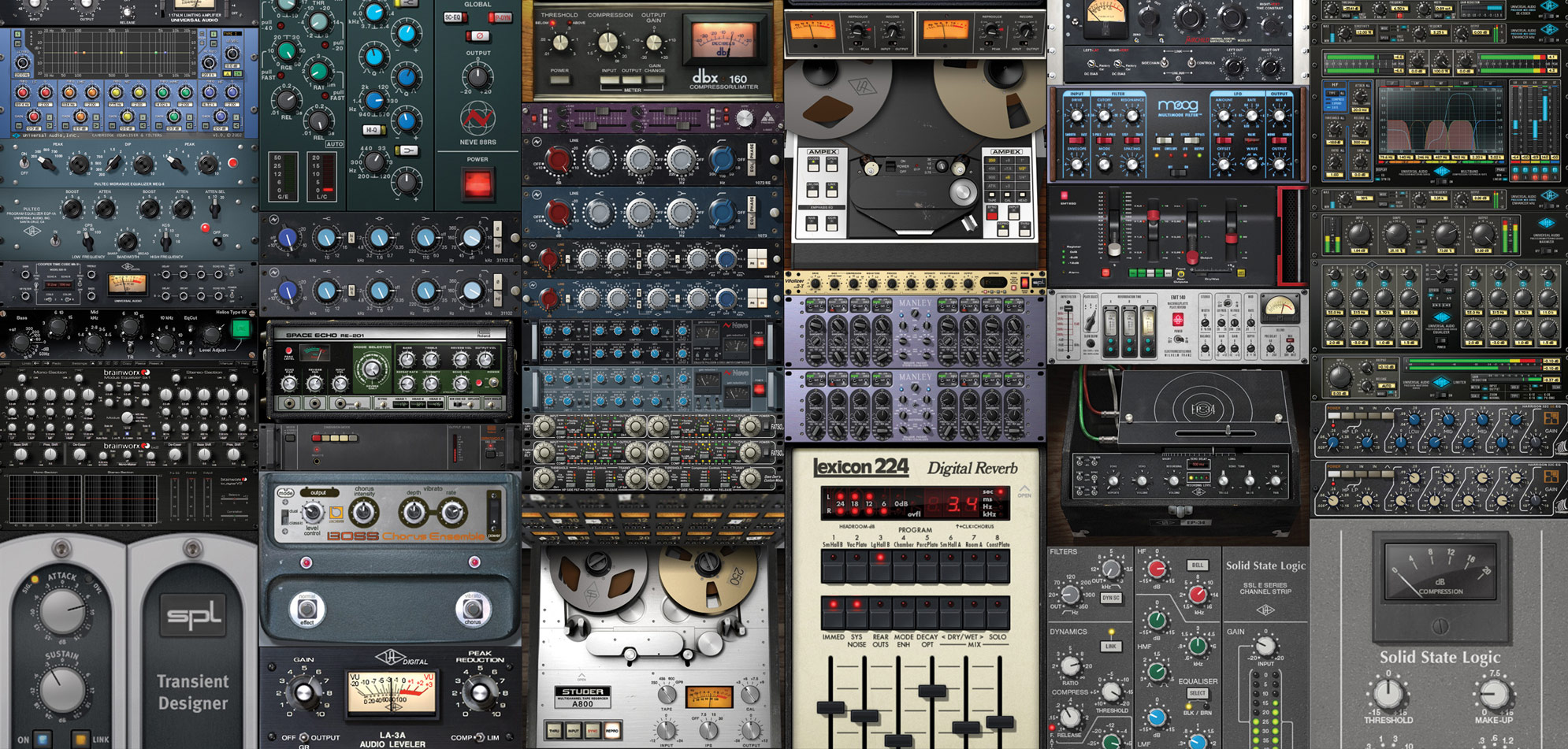Click the Studer A800 SYNC button
1568x749 pixels.
(593, 731)
